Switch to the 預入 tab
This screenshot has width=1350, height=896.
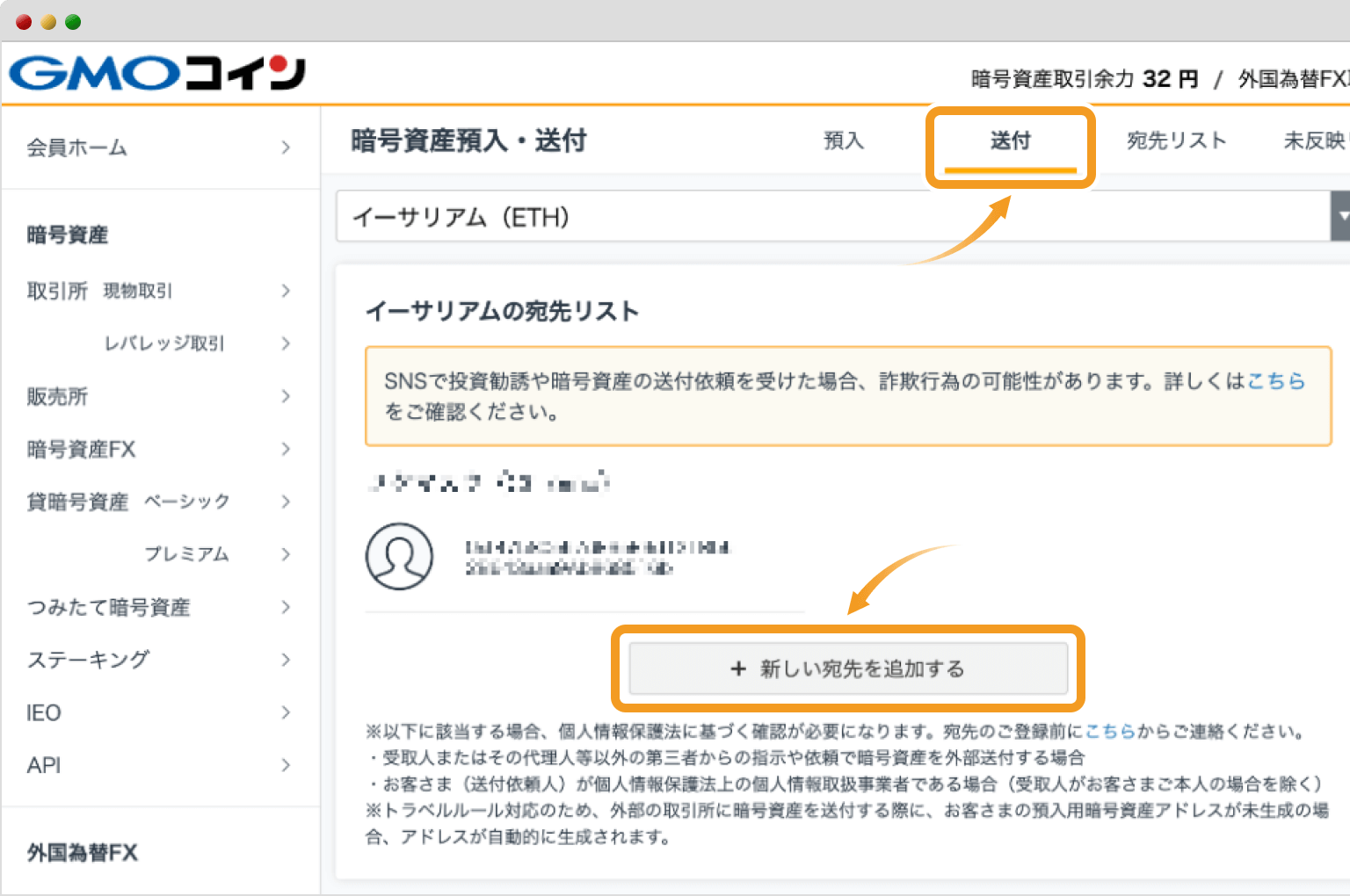coord(844,141)
